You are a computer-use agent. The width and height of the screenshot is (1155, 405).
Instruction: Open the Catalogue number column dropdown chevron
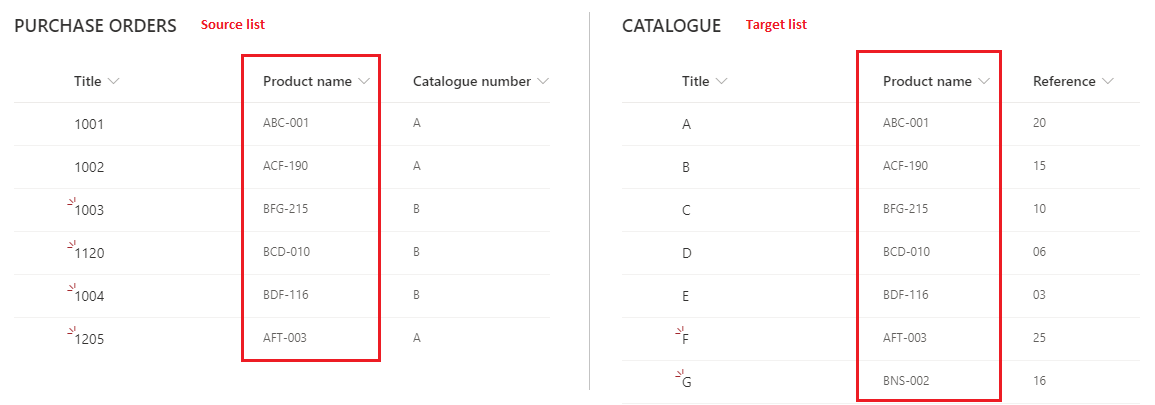[544, 82]
